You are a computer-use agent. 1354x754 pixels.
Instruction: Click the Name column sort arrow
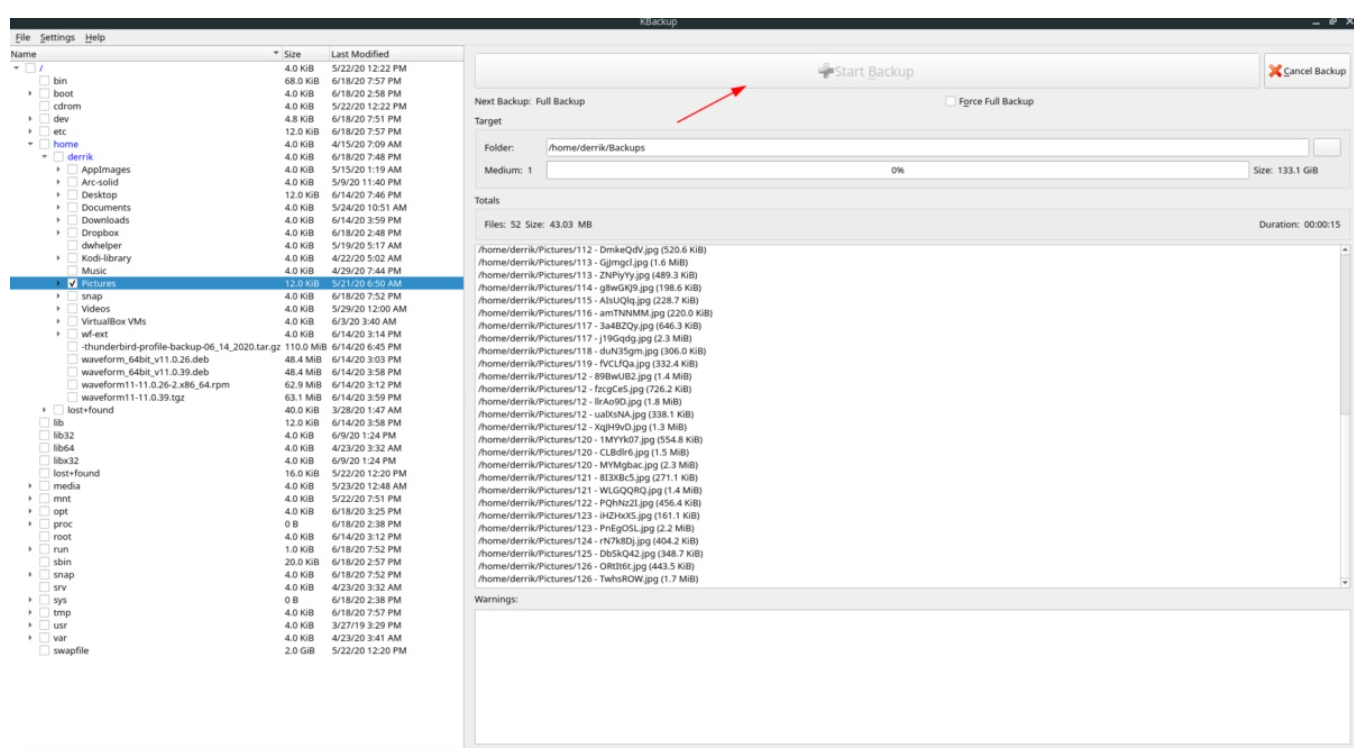(276, 53)
